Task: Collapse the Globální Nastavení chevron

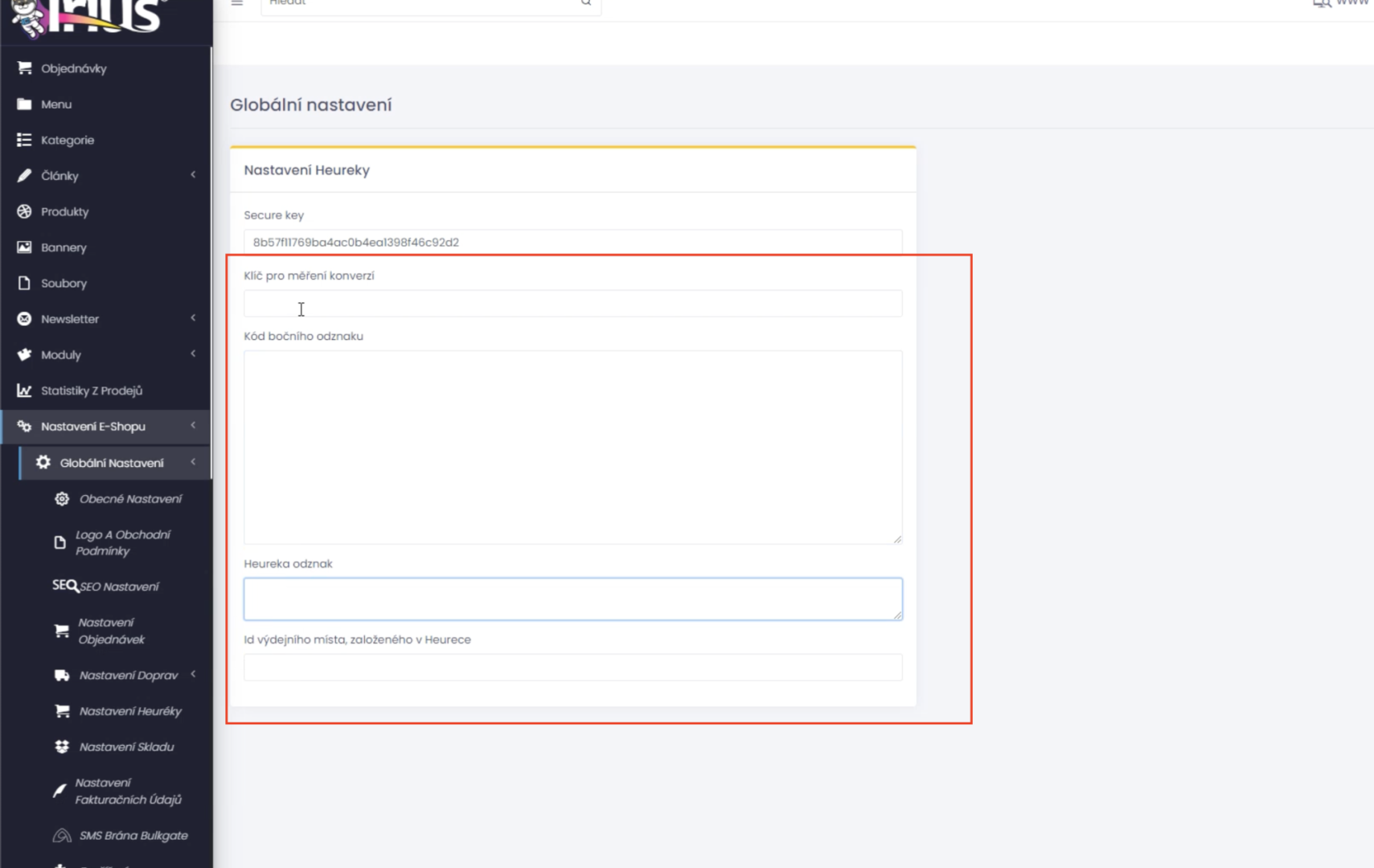Action: pos(193,461)
